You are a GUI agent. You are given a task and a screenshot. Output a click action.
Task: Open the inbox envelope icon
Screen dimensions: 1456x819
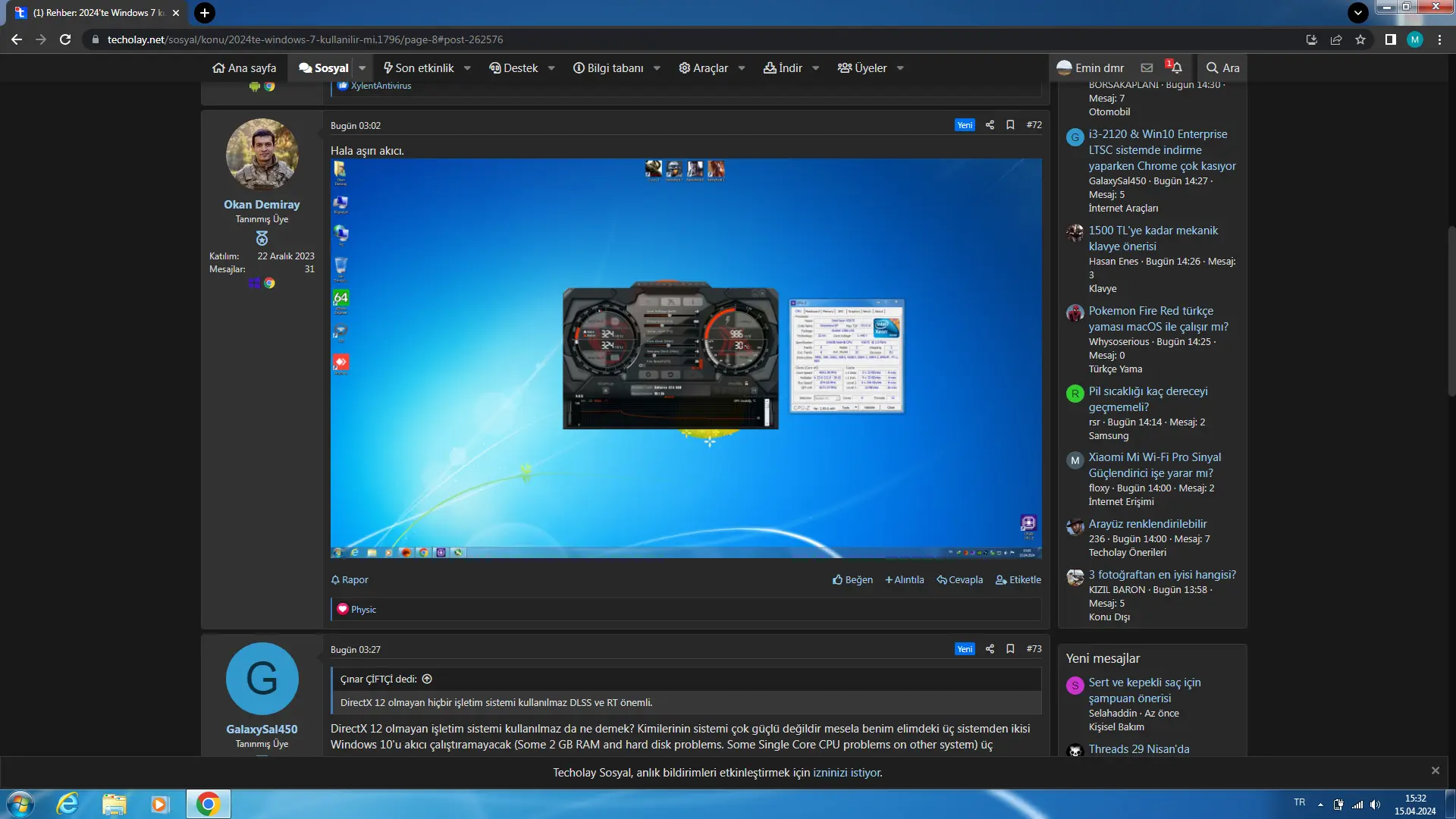pos(1147,67)
